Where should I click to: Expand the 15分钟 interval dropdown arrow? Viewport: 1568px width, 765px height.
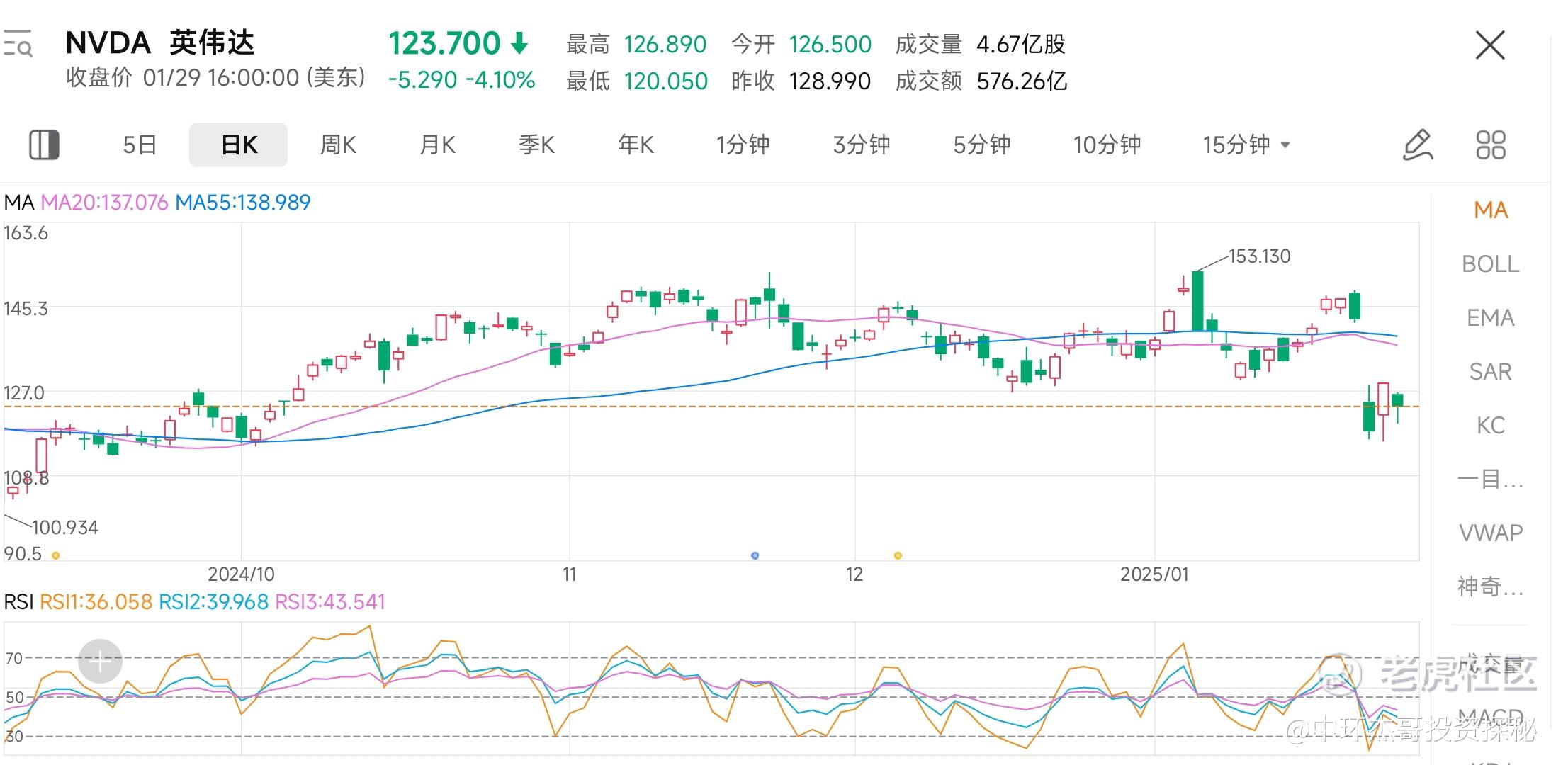1285,145
